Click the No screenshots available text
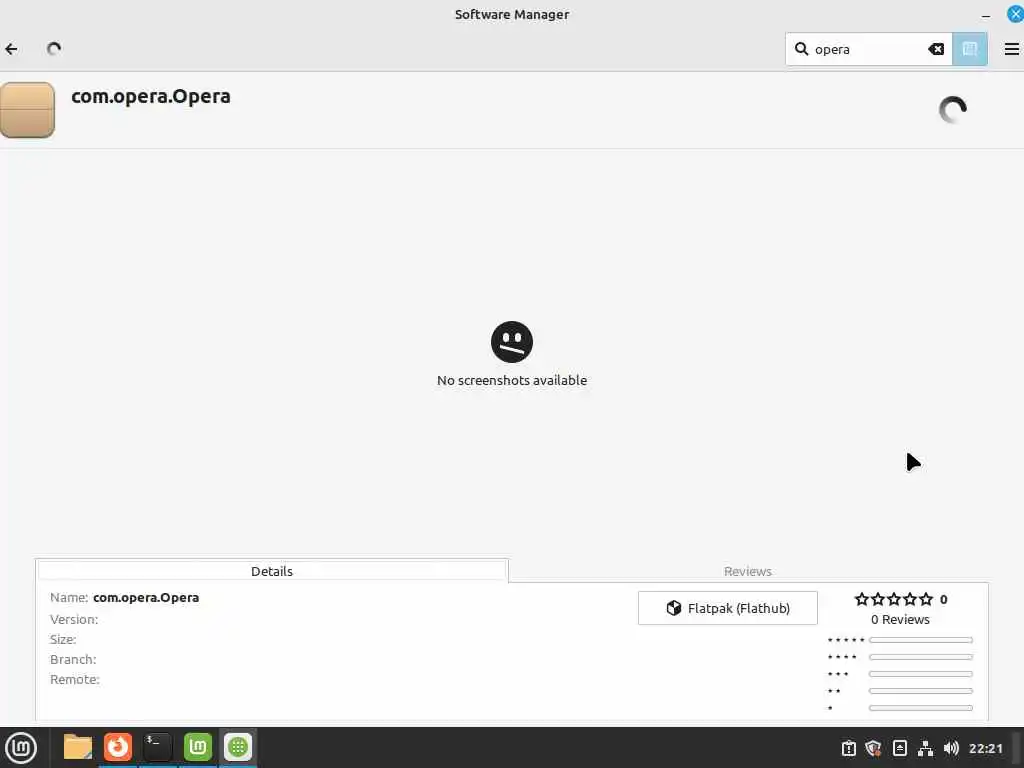This screenshot has width=1024, height=768. (511, 380)
